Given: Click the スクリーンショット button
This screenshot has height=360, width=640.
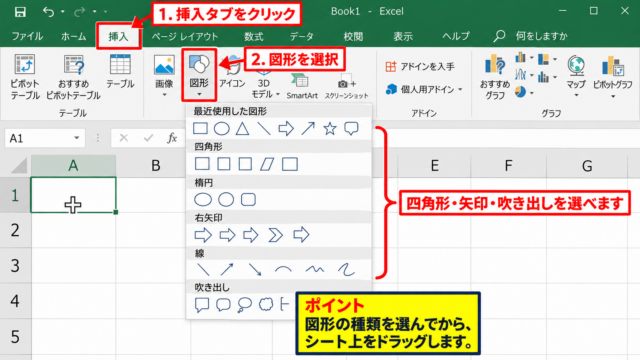Looking at the screenshot, I should tap(346, 87).
